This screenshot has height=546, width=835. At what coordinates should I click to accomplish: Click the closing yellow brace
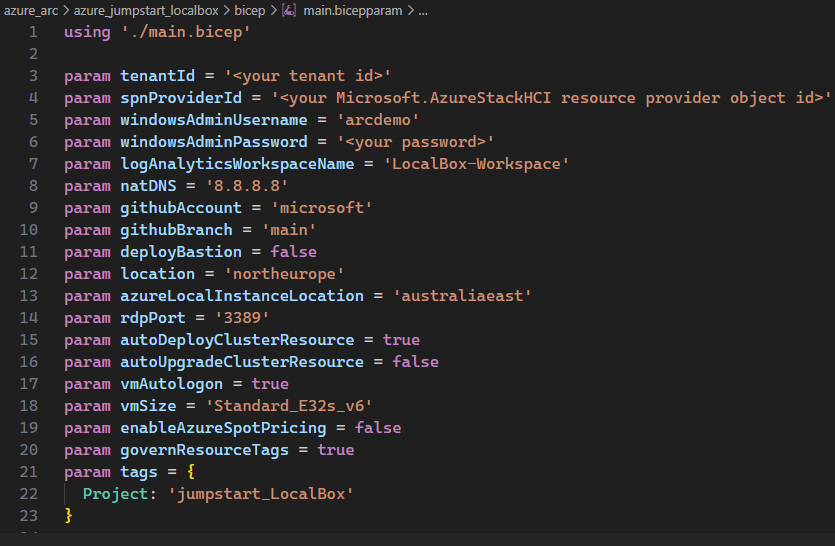click(x=68, y=516)
